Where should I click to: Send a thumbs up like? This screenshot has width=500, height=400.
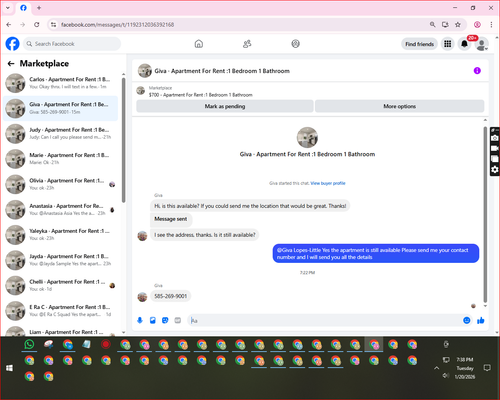[x=481, y=320]
